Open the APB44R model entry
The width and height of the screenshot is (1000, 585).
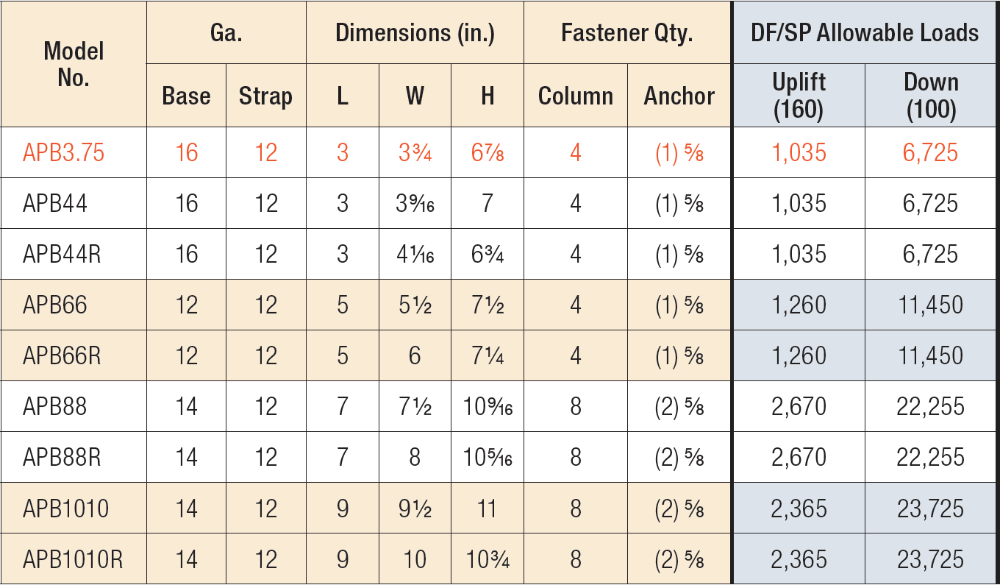click(61, 255)
